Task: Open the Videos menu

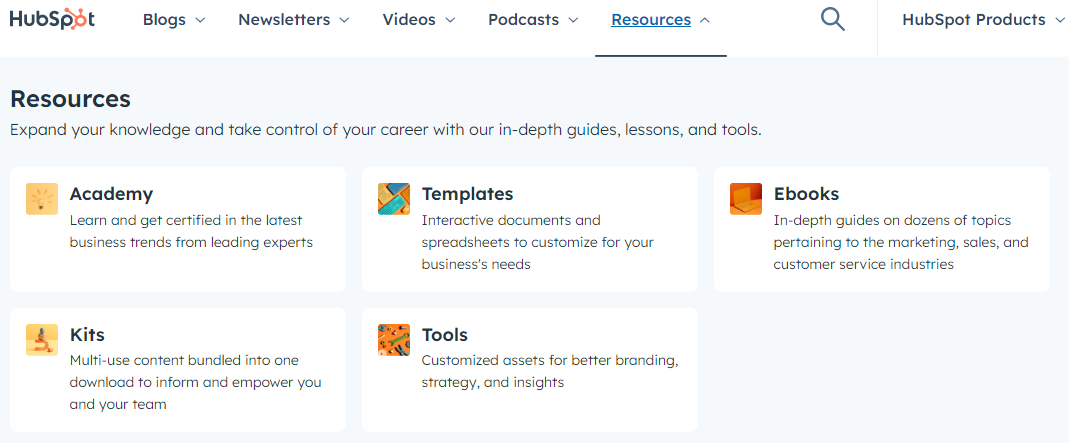Action: click(409, 20)
